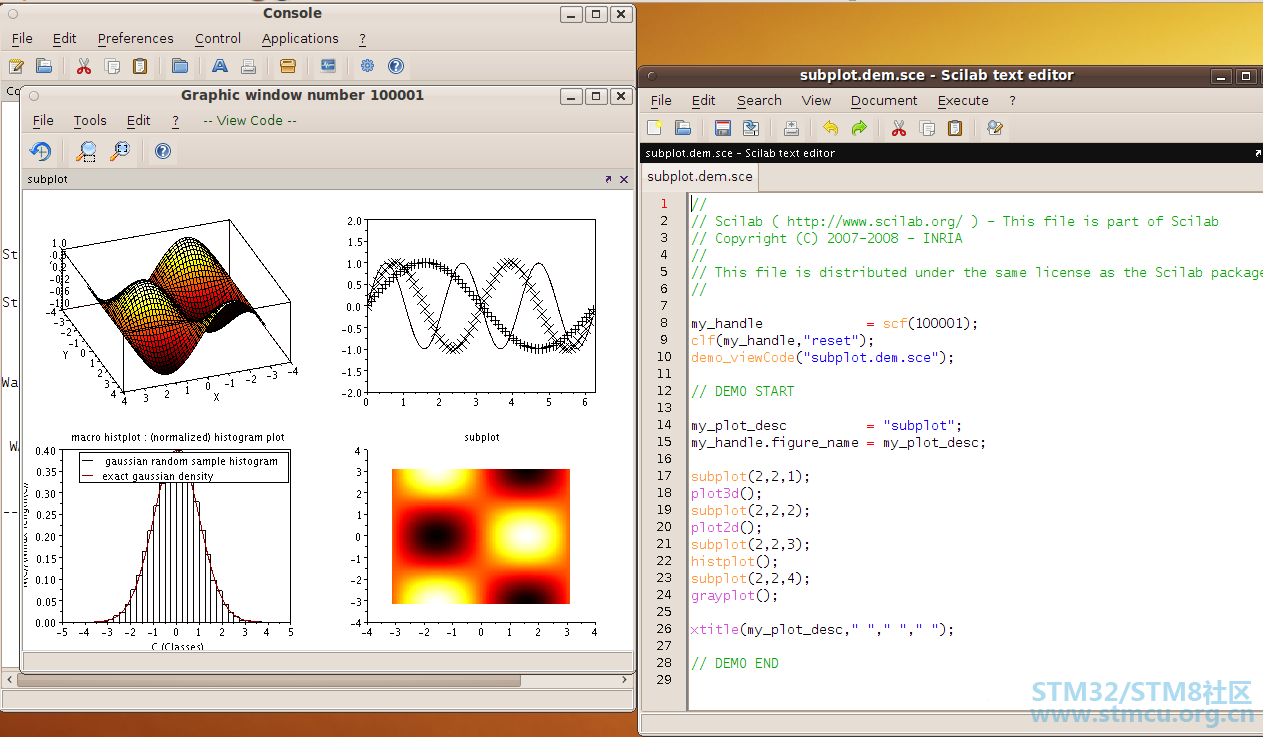
Task: Open find/replace icon in text editor
Action: (x=995, y=128)
